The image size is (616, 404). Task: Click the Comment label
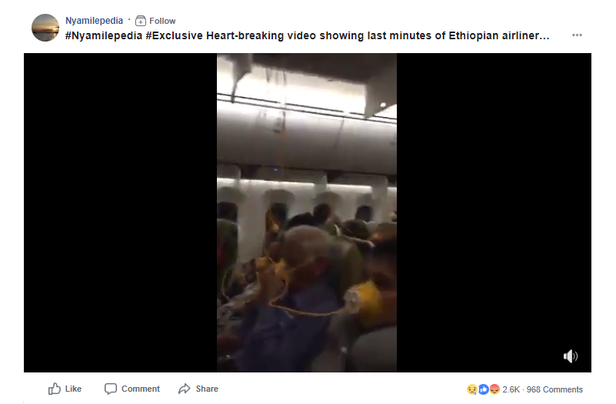tap(140, 389)
